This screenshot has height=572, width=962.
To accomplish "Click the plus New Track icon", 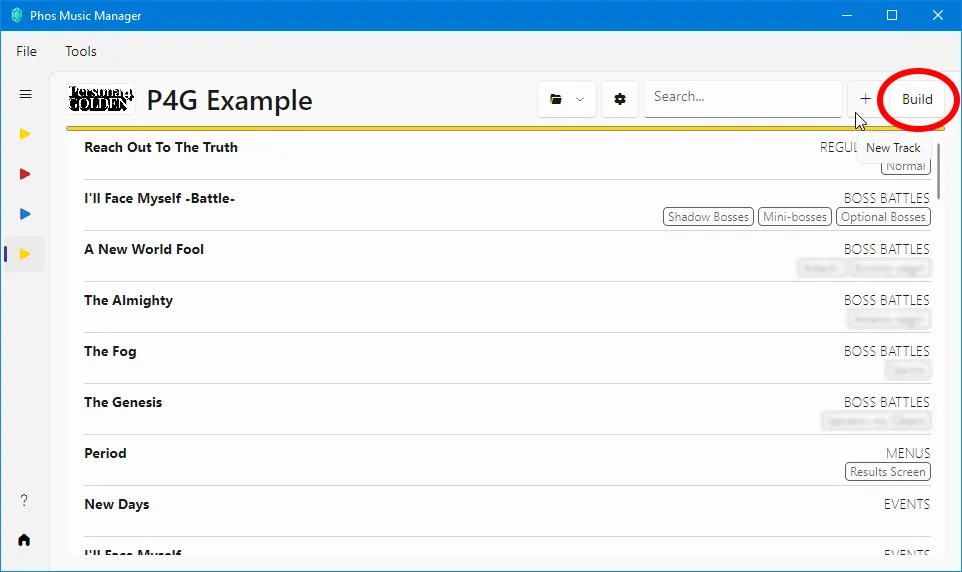I will point(865,99).
